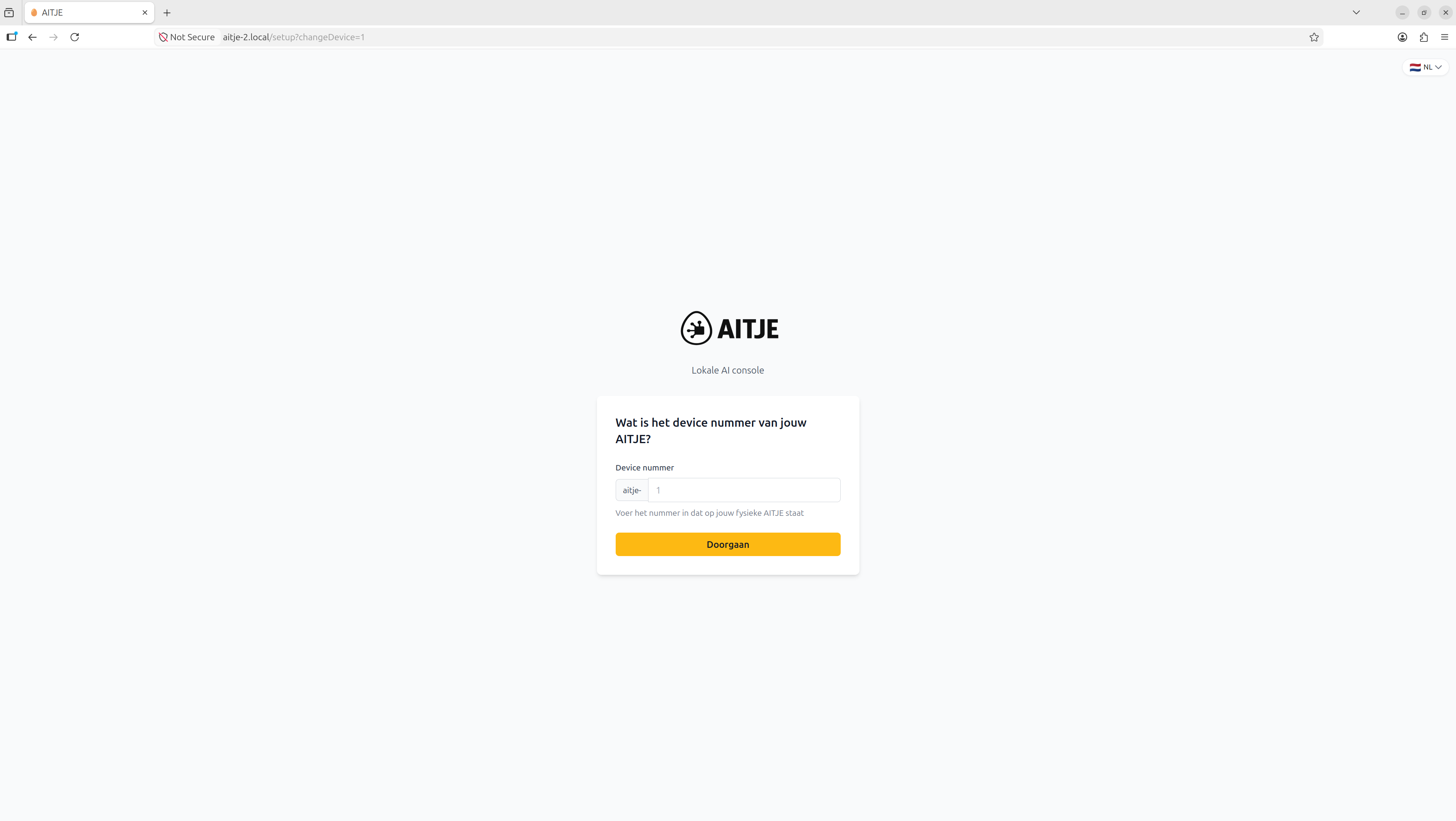1456x821 pixels.
Task: Open a new browser tab
Action: (167, 13)
